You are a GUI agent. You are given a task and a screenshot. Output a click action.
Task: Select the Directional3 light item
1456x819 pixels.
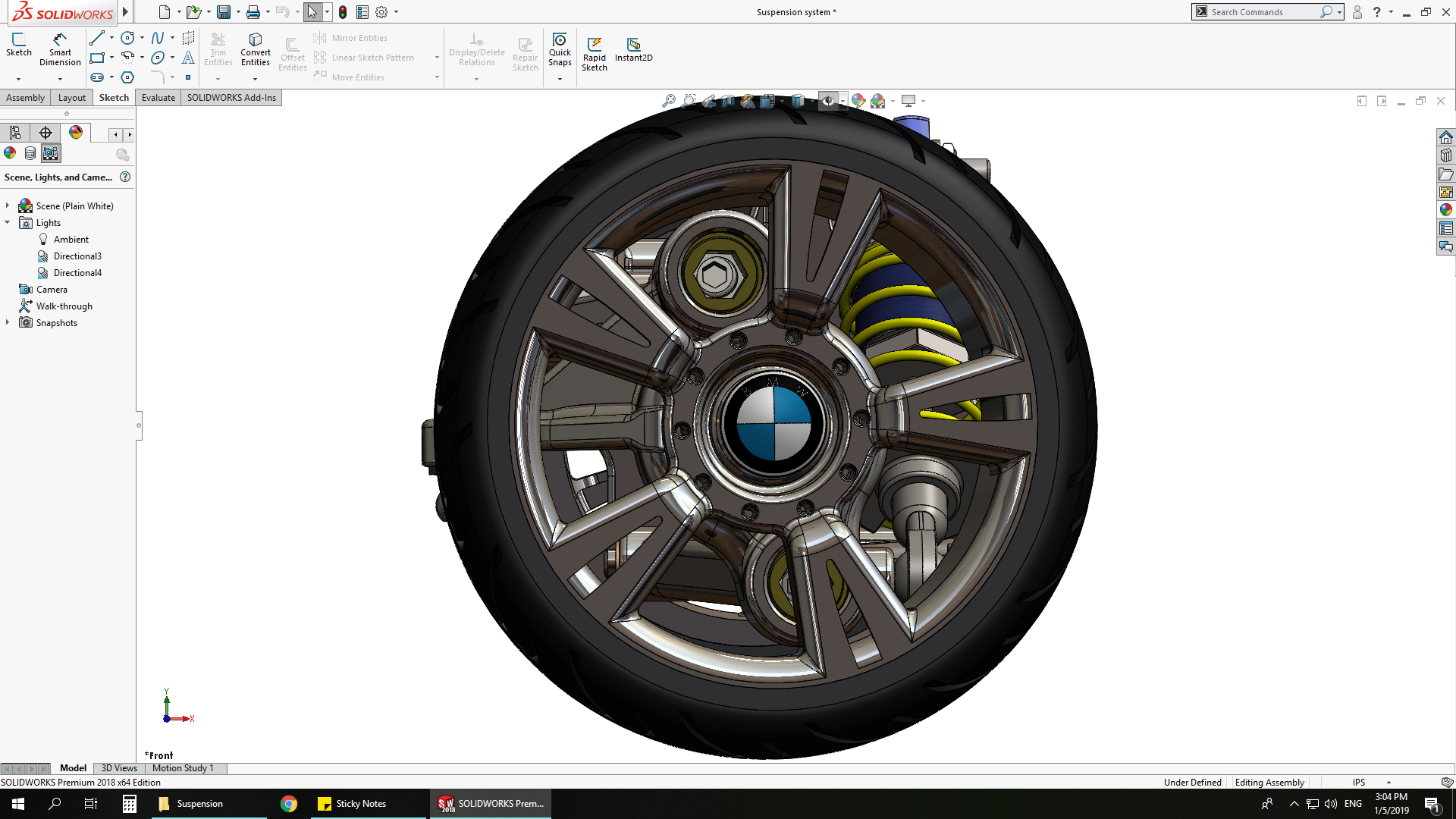(x=77, y=256)
